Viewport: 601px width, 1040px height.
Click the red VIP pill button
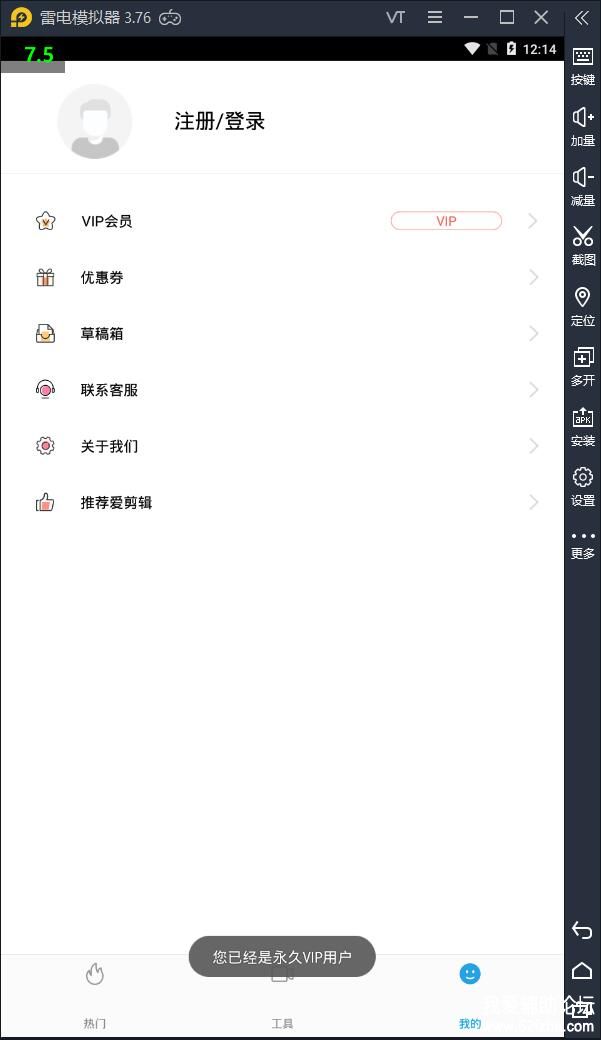(x=446, y=221)
